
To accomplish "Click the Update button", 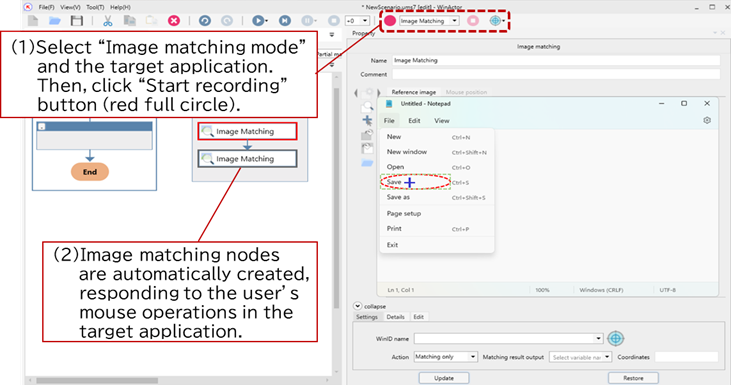I will [444, 378].
